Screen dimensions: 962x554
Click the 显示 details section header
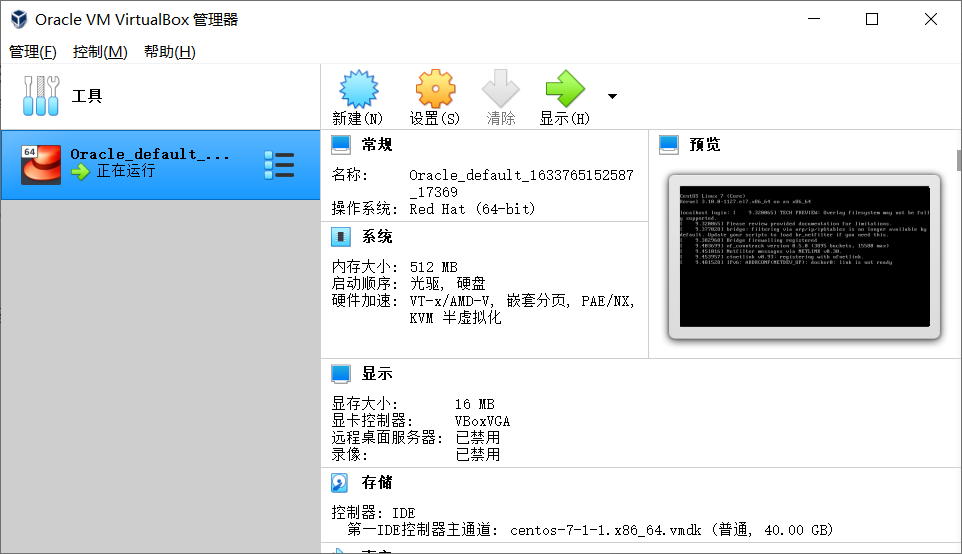377,374
